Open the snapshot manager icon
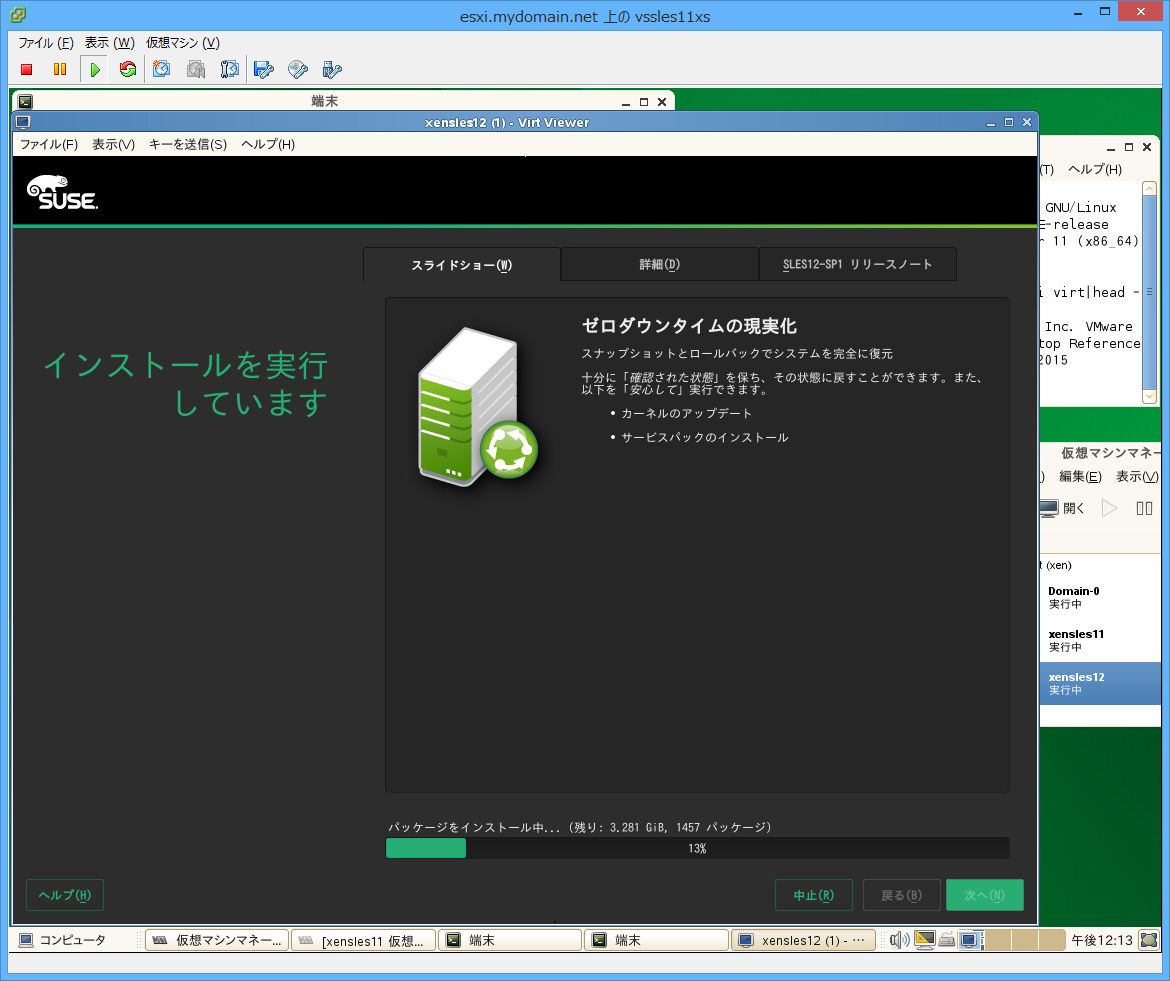Viewport: 1170px width, 981px height. [x=230, y=69]
